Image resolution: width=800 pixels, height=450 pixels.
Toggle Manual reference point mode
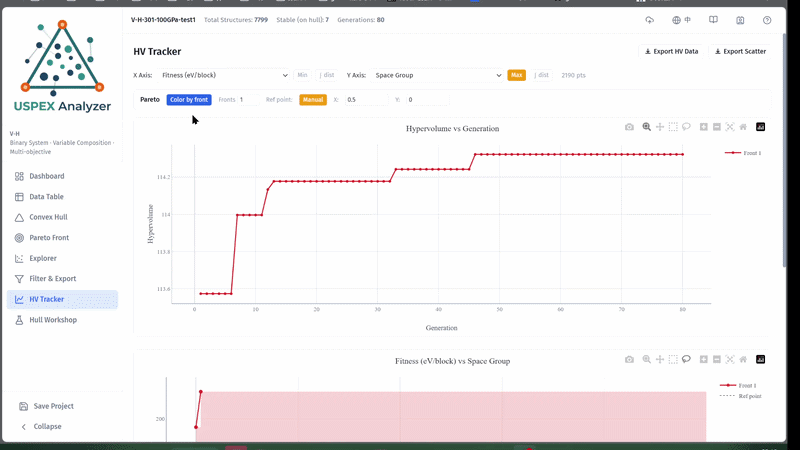coord(313,99)
